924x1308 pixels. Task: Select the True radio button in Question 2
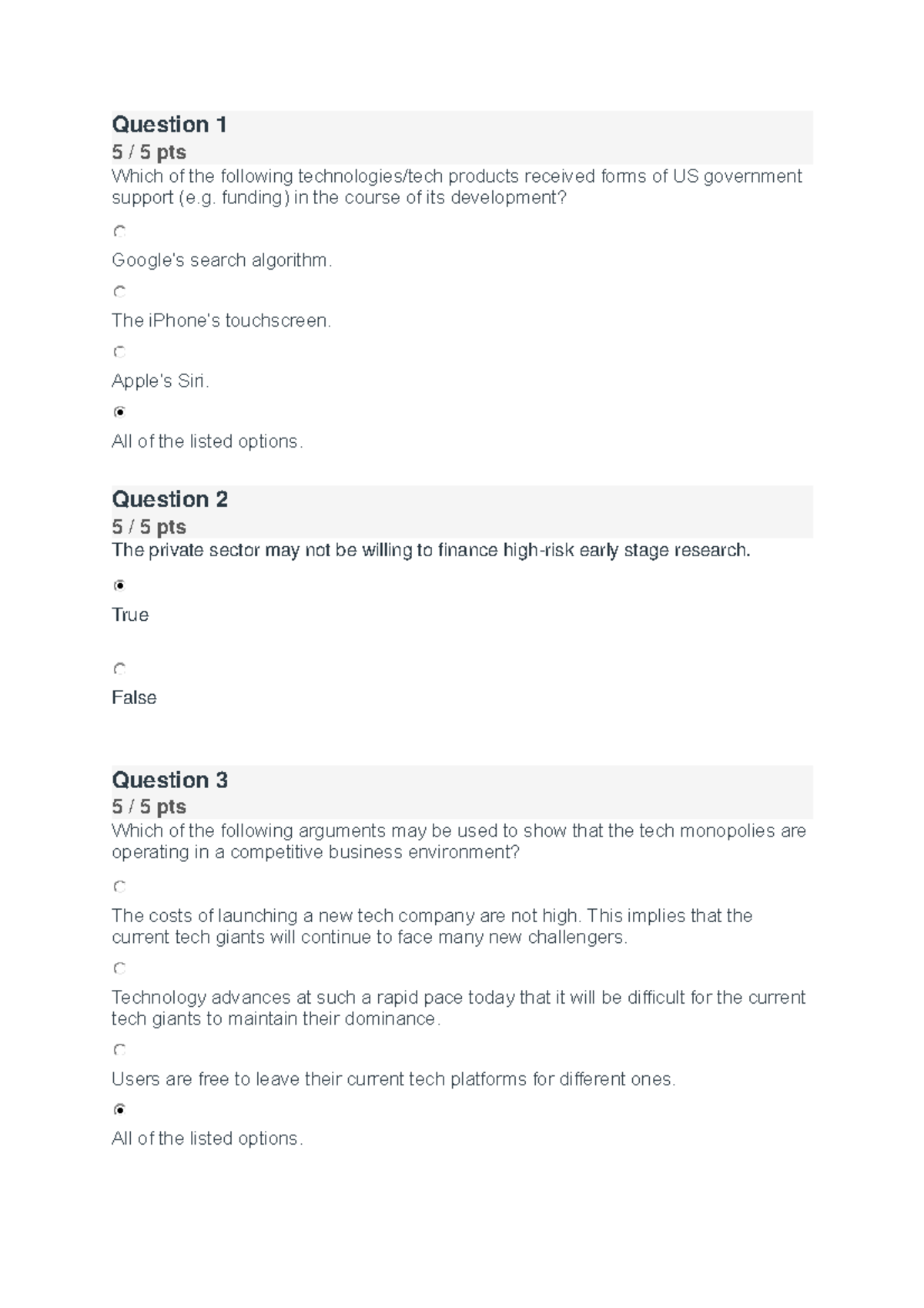(x=119, y=585)
